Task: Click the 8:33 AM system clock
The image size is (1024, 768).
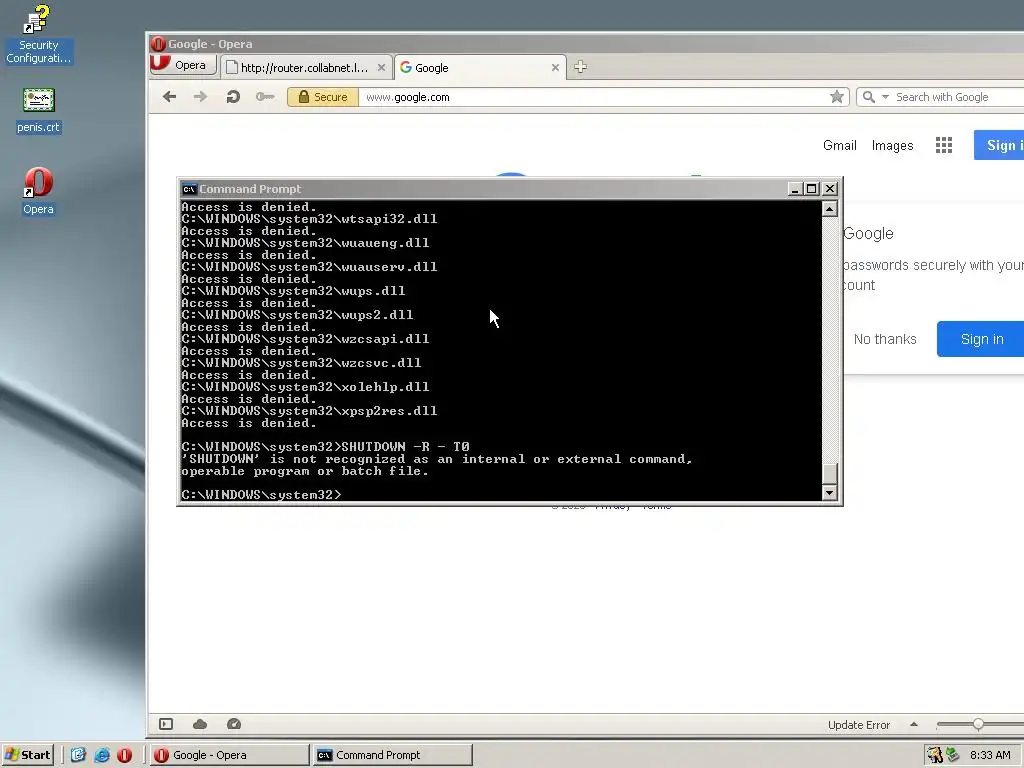Action: 990,755
